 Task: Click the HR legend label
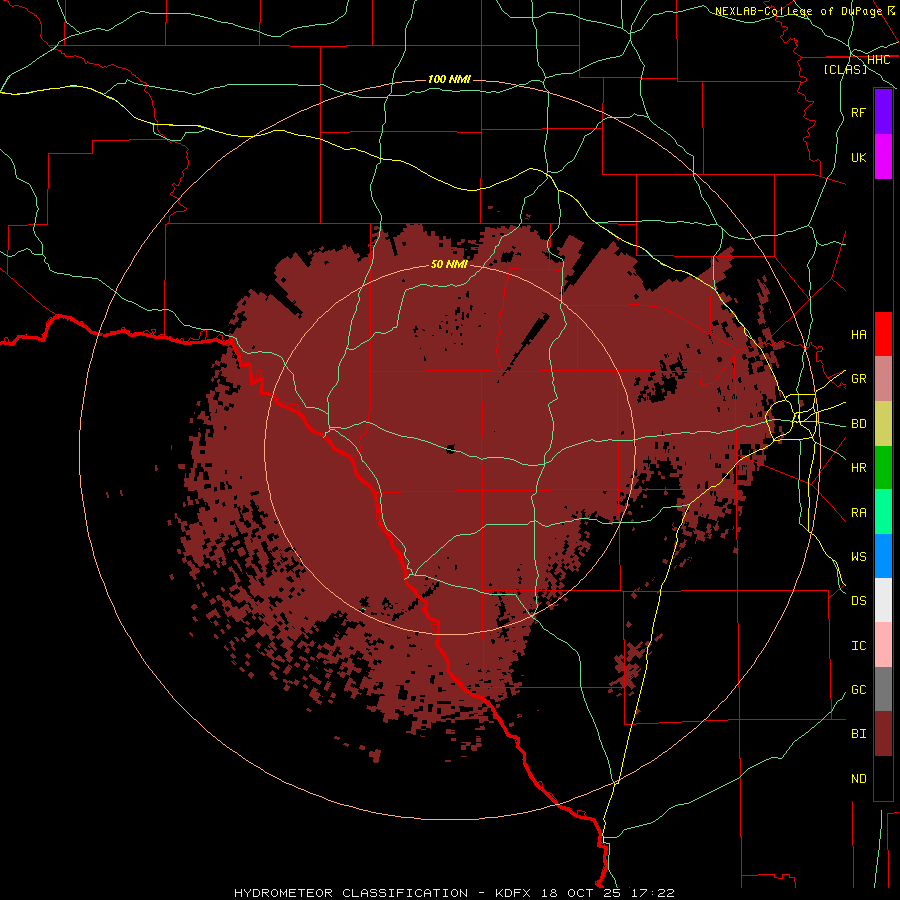tap(858, 468)
